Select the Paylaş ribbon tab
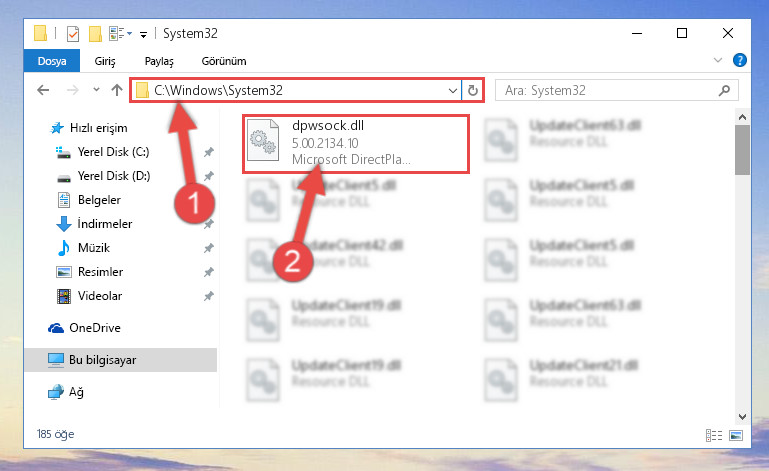 [x=159, y=61]
